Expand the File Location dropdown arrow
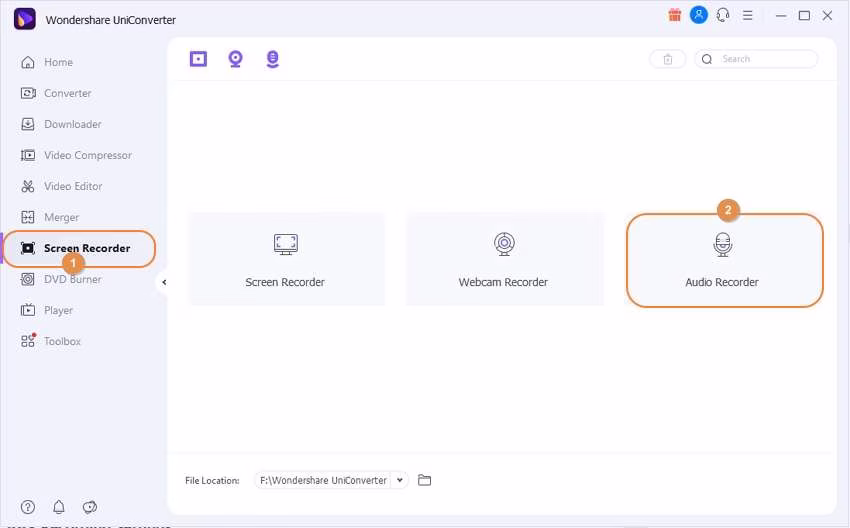The image size is (850, 528). pyautogui.click(x=400, y=480)
